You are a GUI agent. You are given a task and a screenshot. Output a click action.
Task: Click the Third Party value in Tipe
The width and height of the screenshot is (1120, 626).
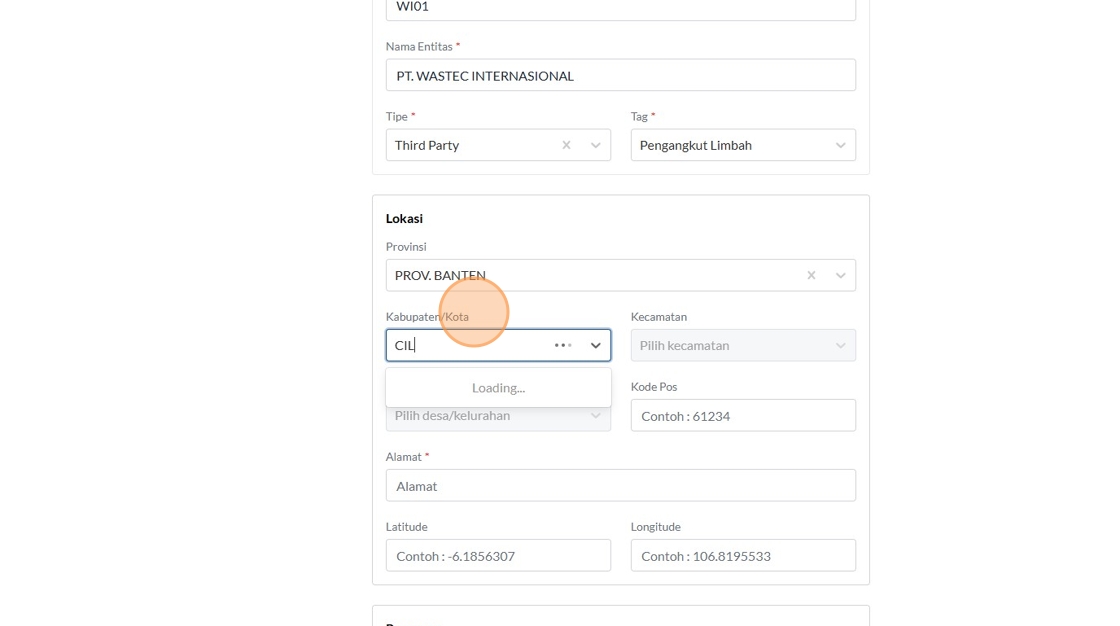[427, 145]
